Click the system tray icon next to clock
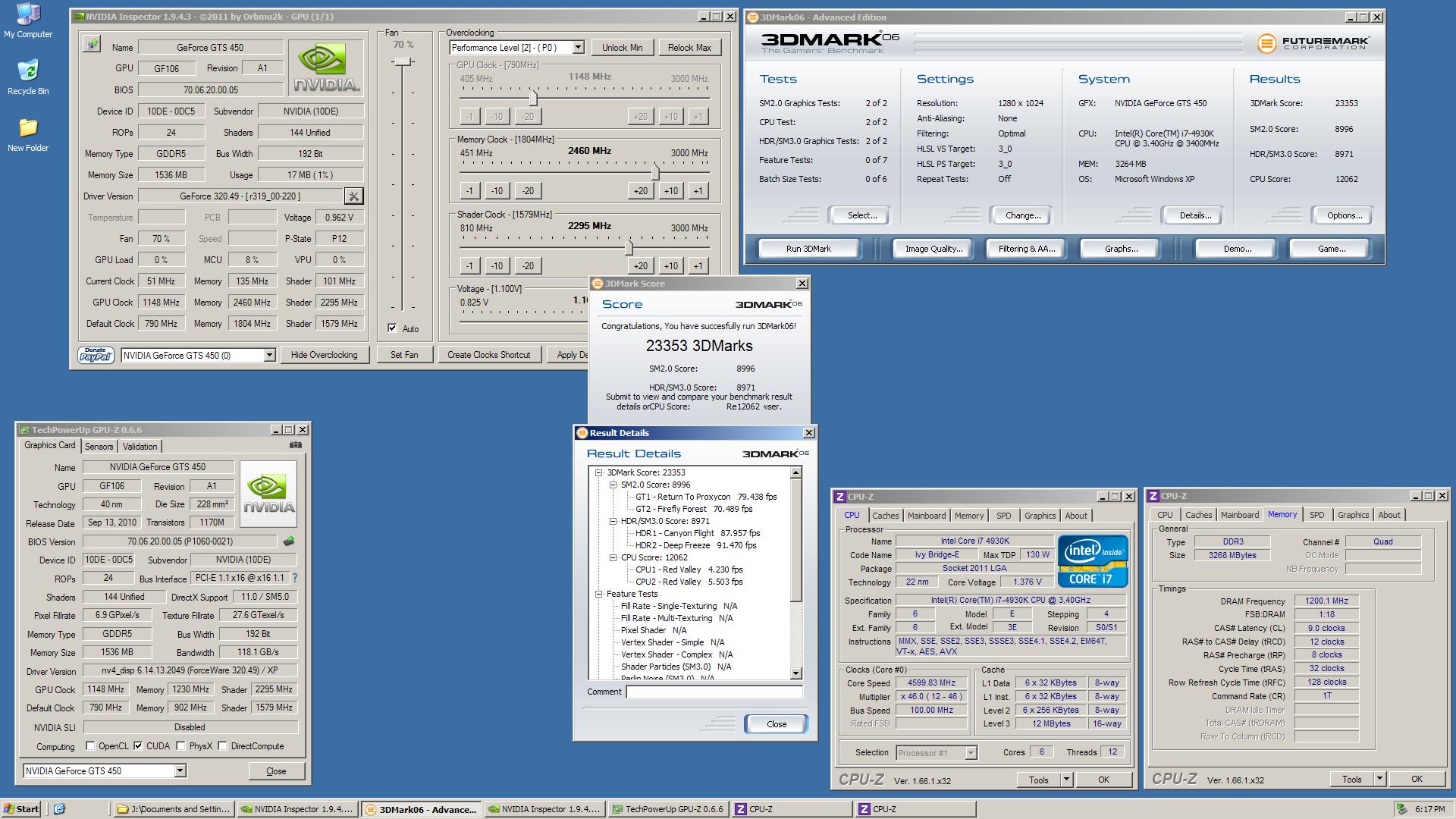The width and height of the screenshot is (1456, 819). 1402,809
